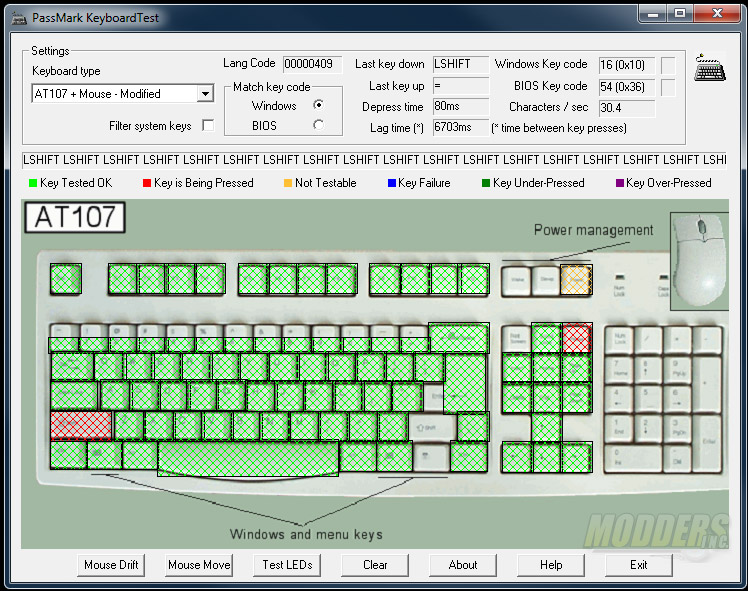Click the PassMark title bar app icon
This screenshot has width=748, height=591.
[x=19, y=18]
